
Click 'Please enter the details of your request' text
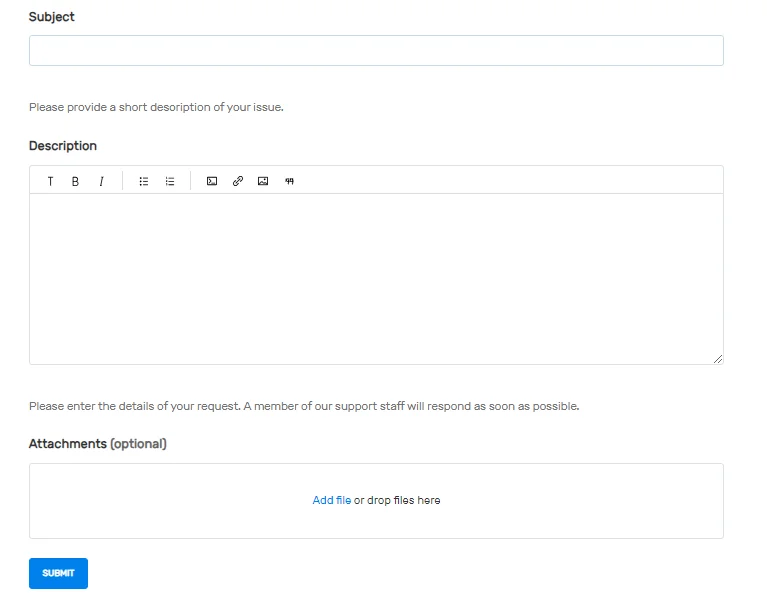(304, 406)
